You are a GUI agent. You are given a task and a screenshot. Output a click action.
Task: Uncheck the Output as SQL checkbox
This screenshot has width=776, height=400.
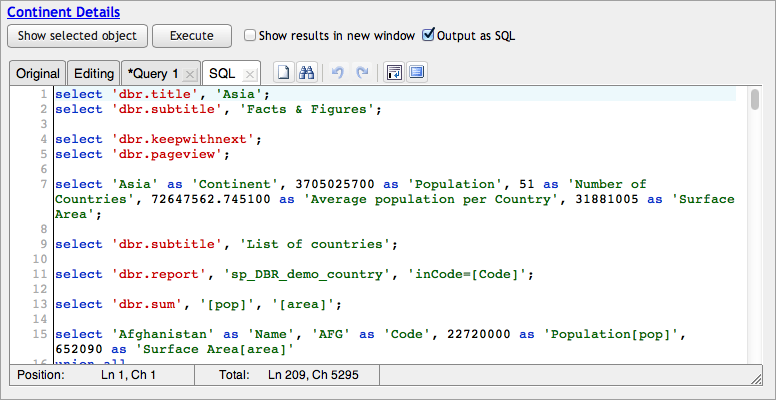(429, 35)
